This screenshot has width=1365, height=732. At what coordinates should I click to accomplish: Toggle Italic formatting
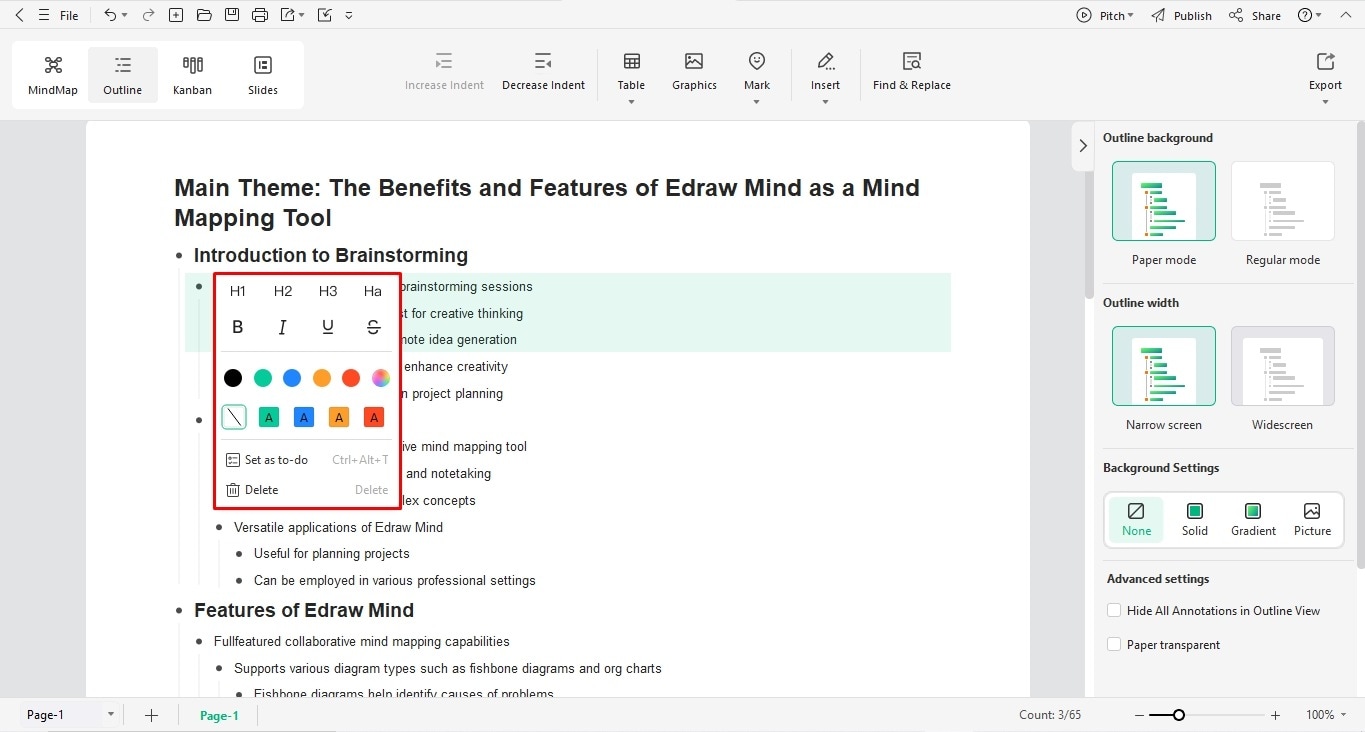(x=283, y=327)
